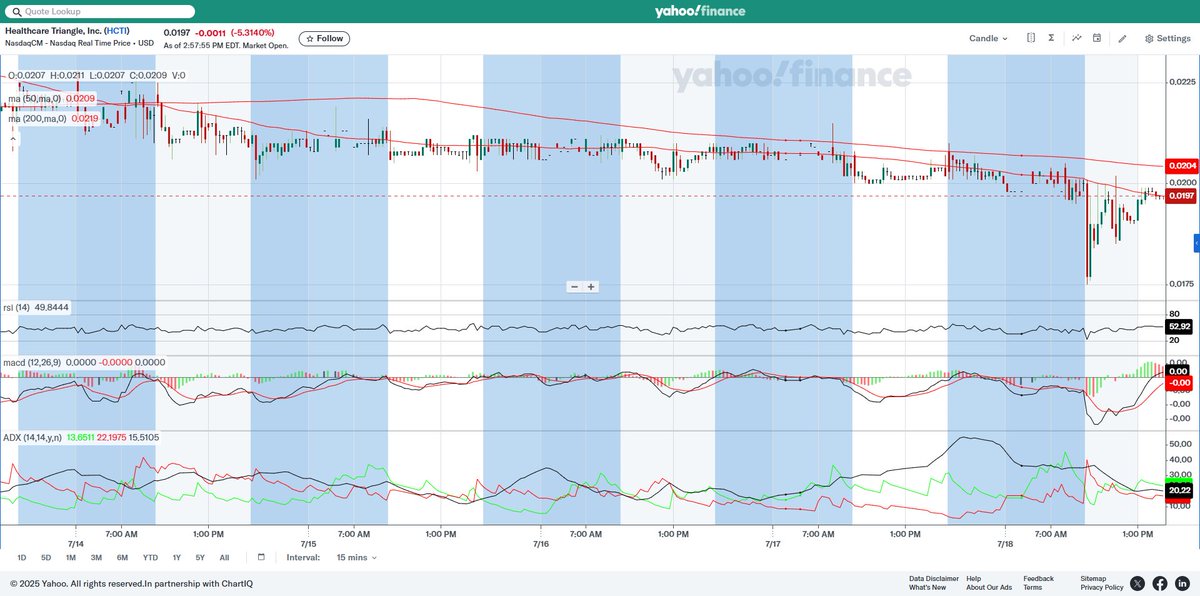
Task: Open the Data Disclaimer link
Action: (934, 578)
